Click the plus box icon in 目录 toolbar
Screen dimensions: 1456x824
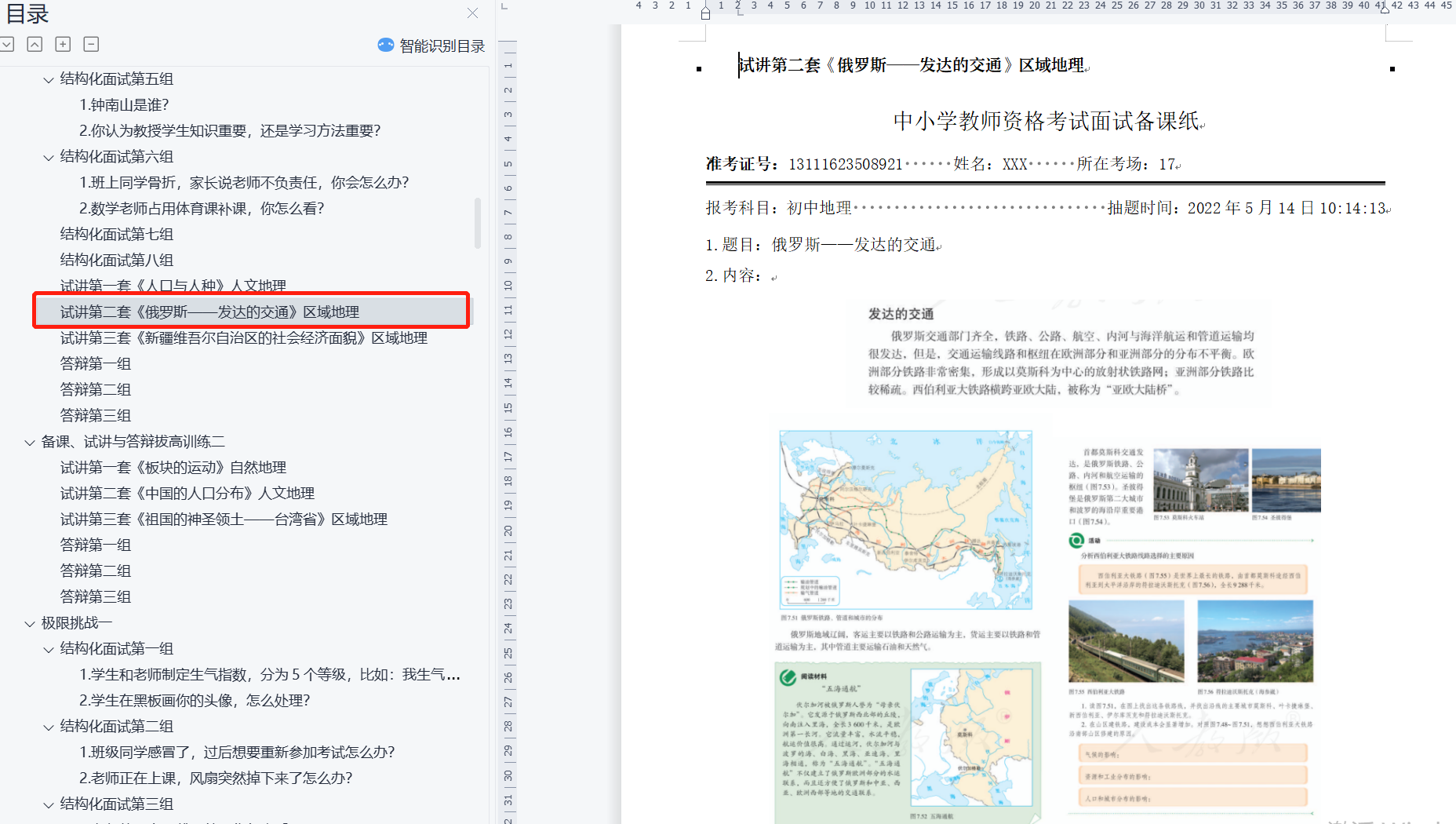tap(64, 45)
